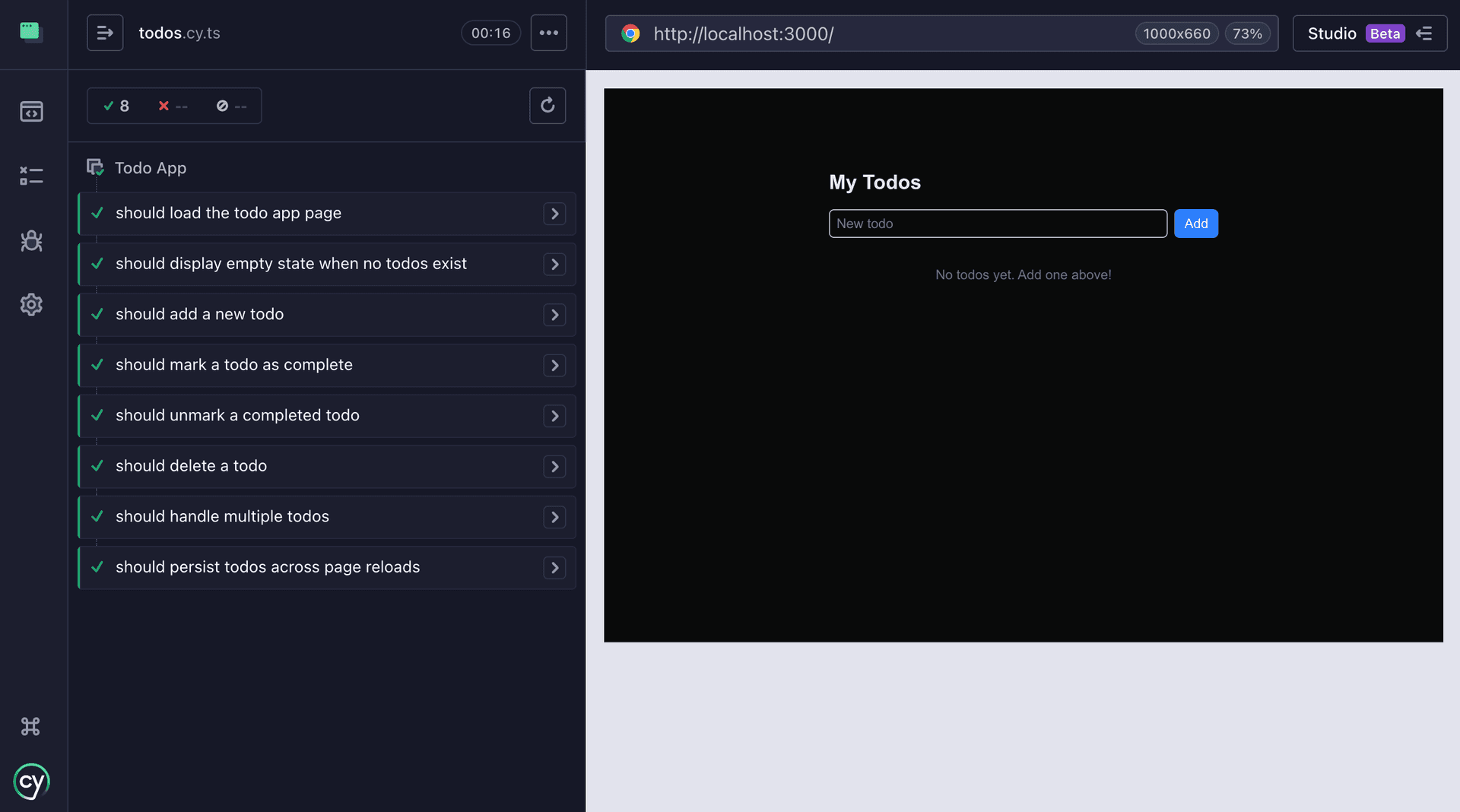Open the Debug bug icon page
Image resolution: width=1460 pixels, height=812 pixels.
click(x=31, y=241)
